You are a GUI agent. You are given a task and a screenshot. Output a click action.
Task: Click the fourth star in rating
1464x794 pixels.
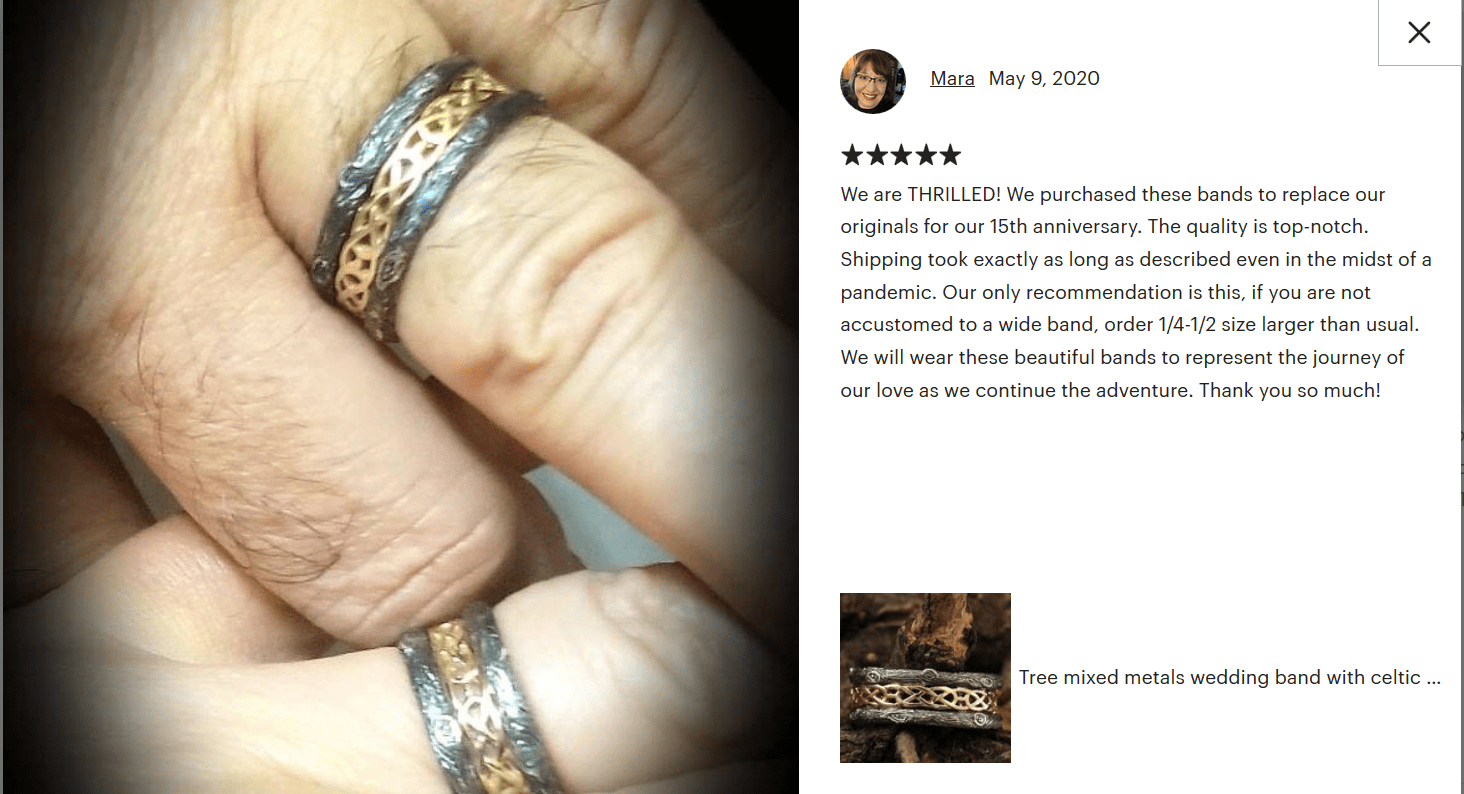click(925, 155)
